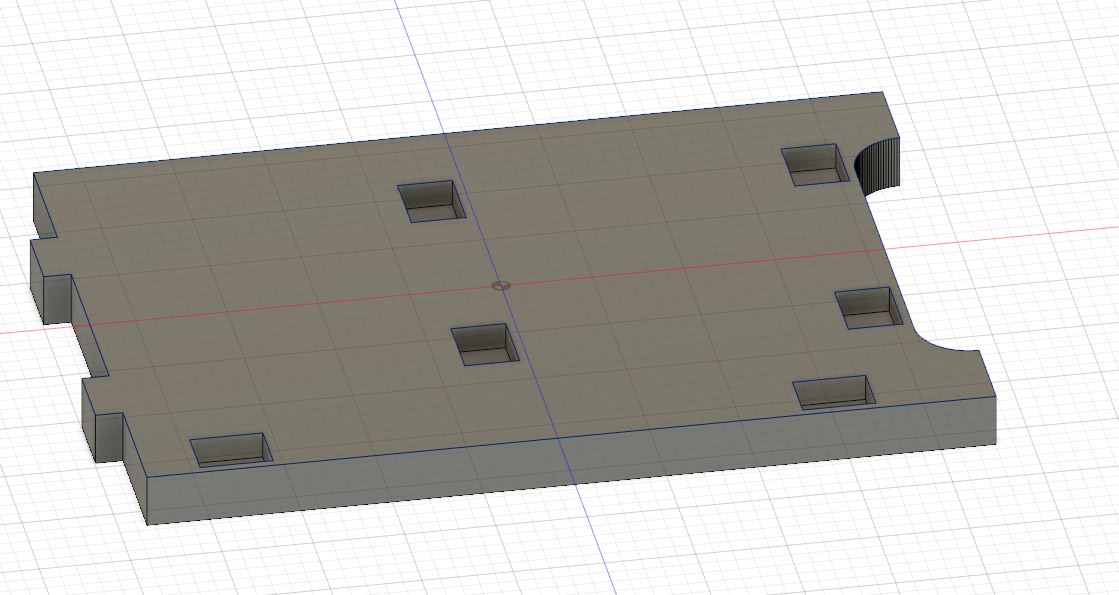
Task: Select the origin point marker on the plate
Action: [502, 285]
